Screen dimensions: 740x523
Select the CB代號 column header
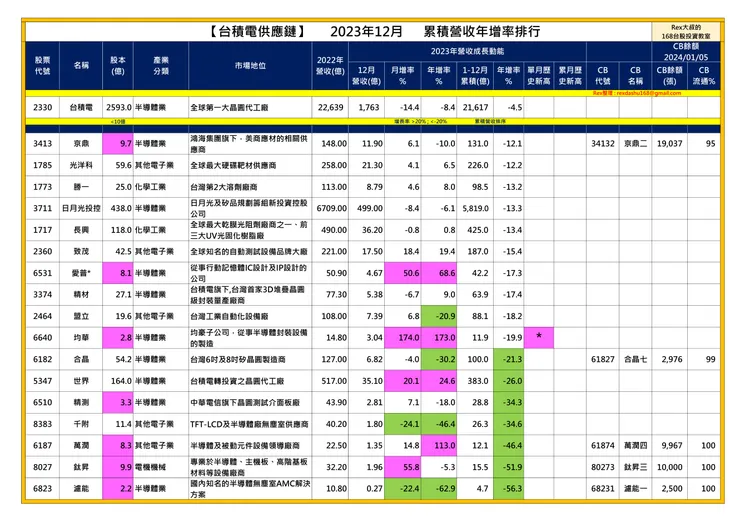coord(603,76)
